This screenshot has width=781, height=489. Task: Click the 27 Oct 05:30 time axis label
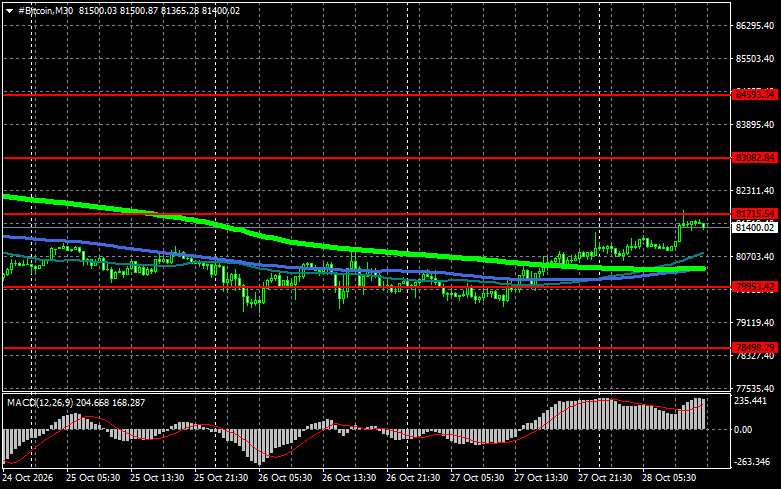(x=477, y=478)
